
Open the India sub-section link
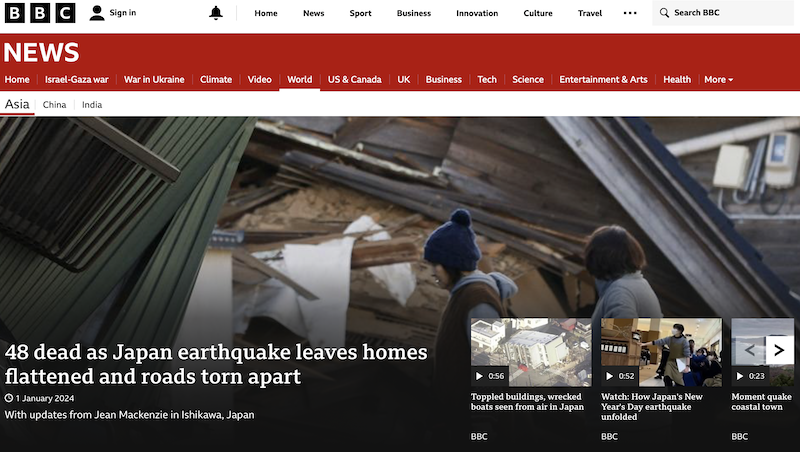(92, 105)
